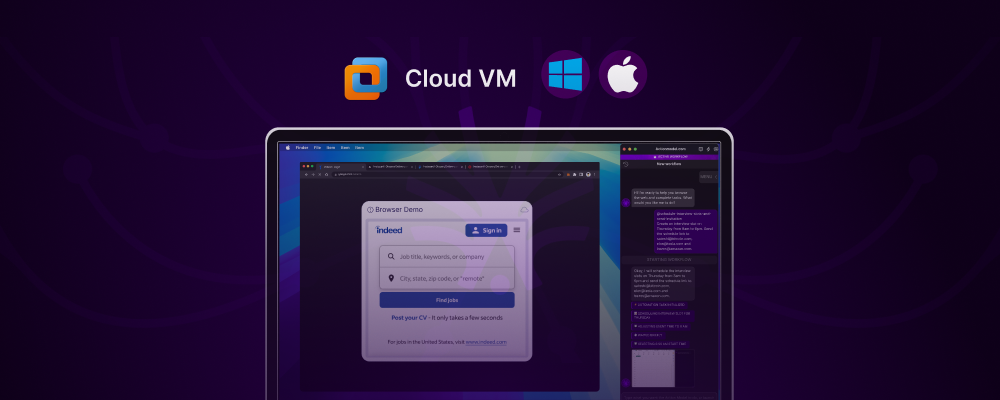Select the SCHEDULING INTERVIEW SLOT FOR THURSDAY step
This screenshot has height=400, width=1000.
coord(663,315)
